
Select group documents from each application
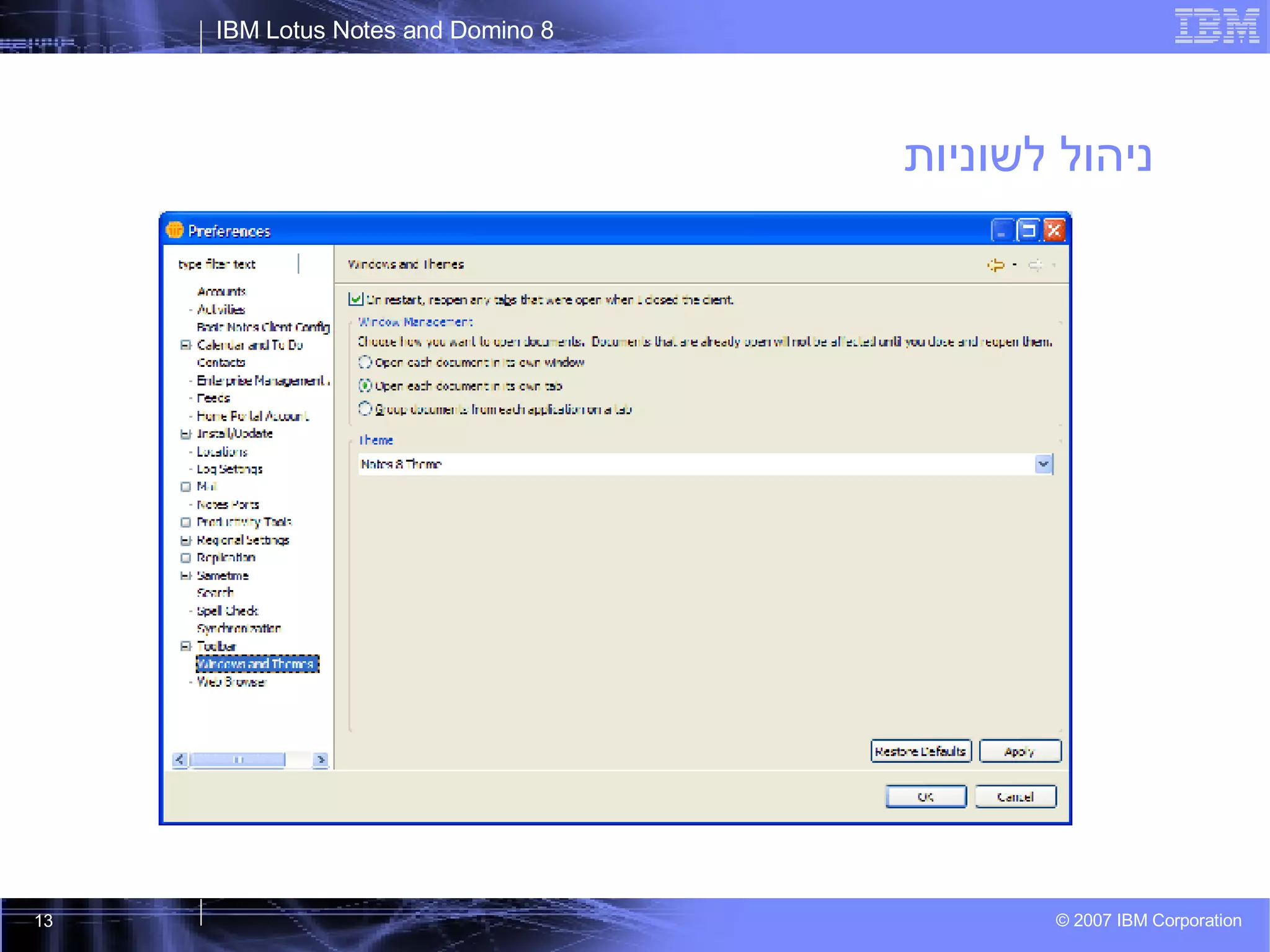pos(365,408)
